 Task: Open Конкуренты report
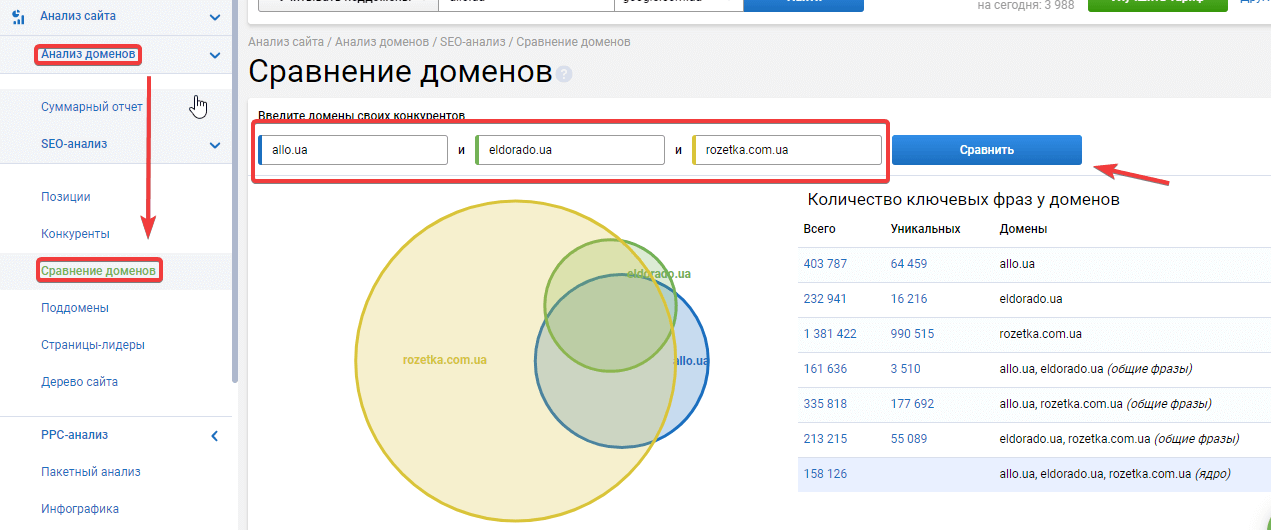(75, 234)
